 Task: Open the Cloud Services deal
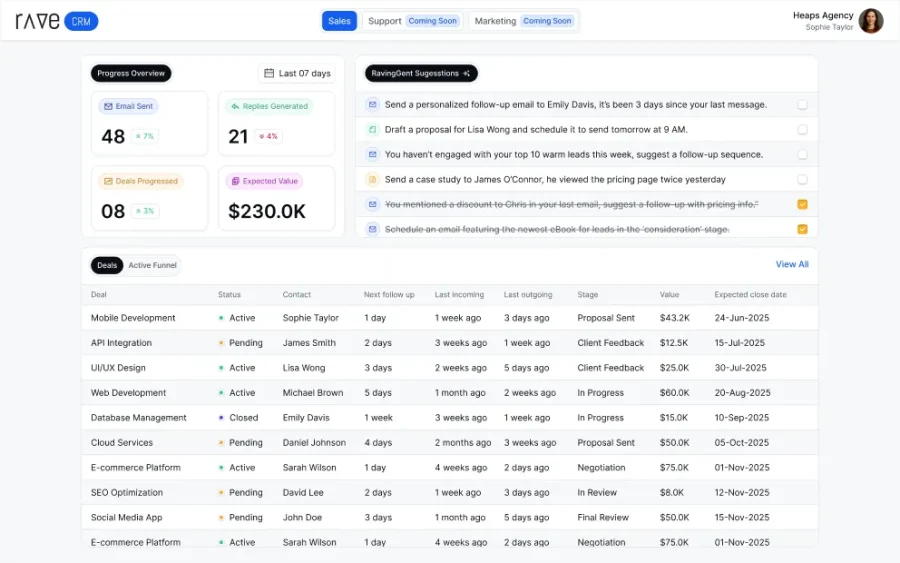pyautogui.click(x=122, y=442)
